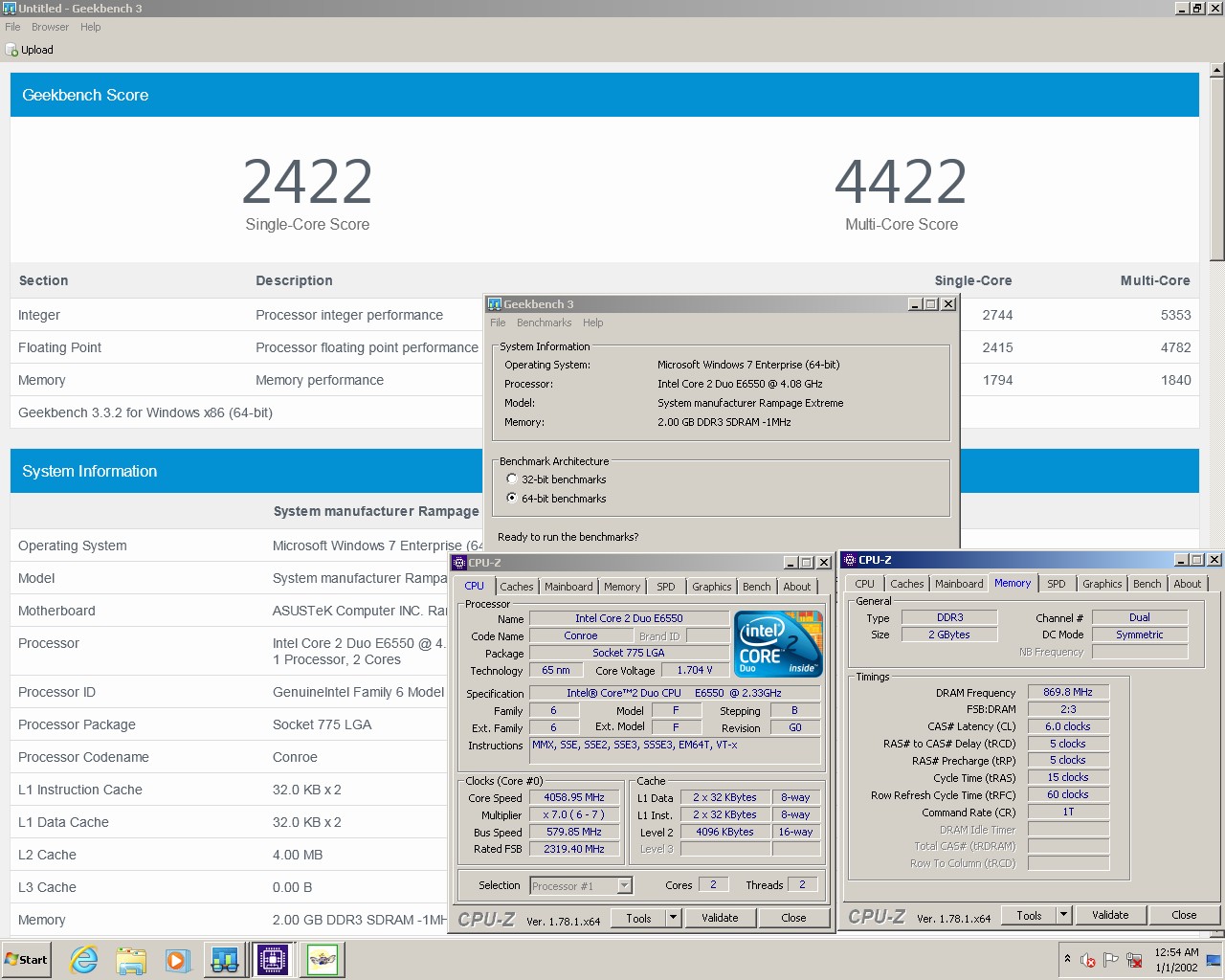Click the Geekbench 3 dialog title icon
1225x980 pixels.
495,304
